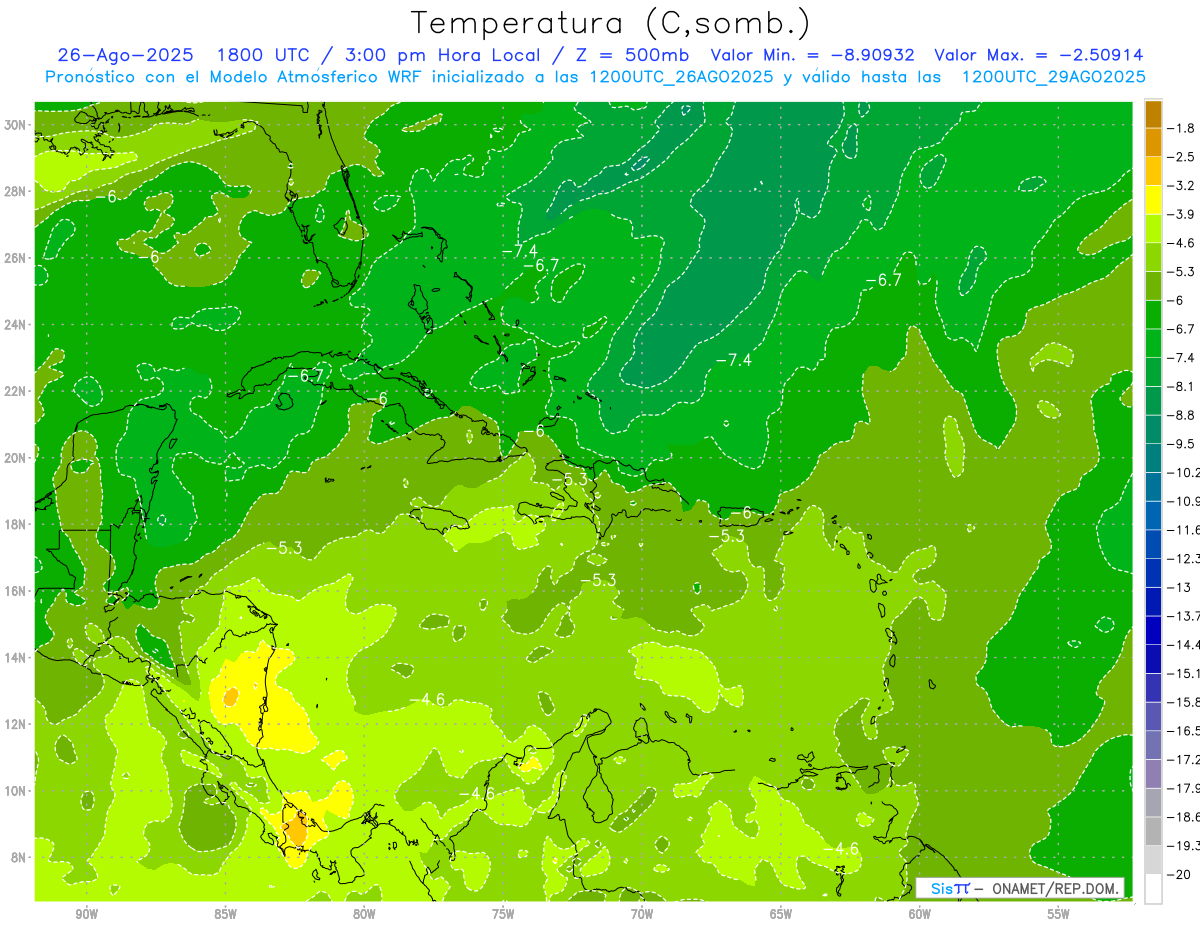Click the '-3.2' value on color legend
This screenshot has height=927, width=1200.
click(x=1182, y=186)
